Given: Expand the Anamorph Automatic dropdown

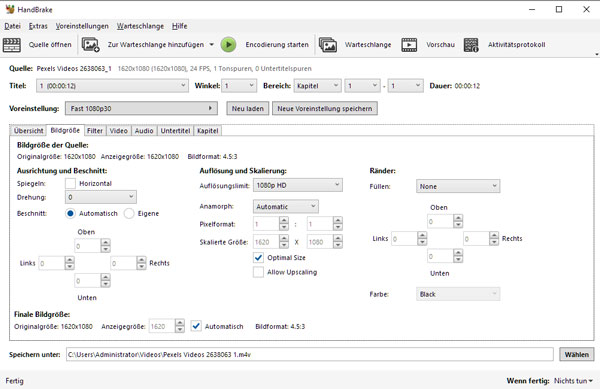Looking at the screenshot, I should [285, 207].
